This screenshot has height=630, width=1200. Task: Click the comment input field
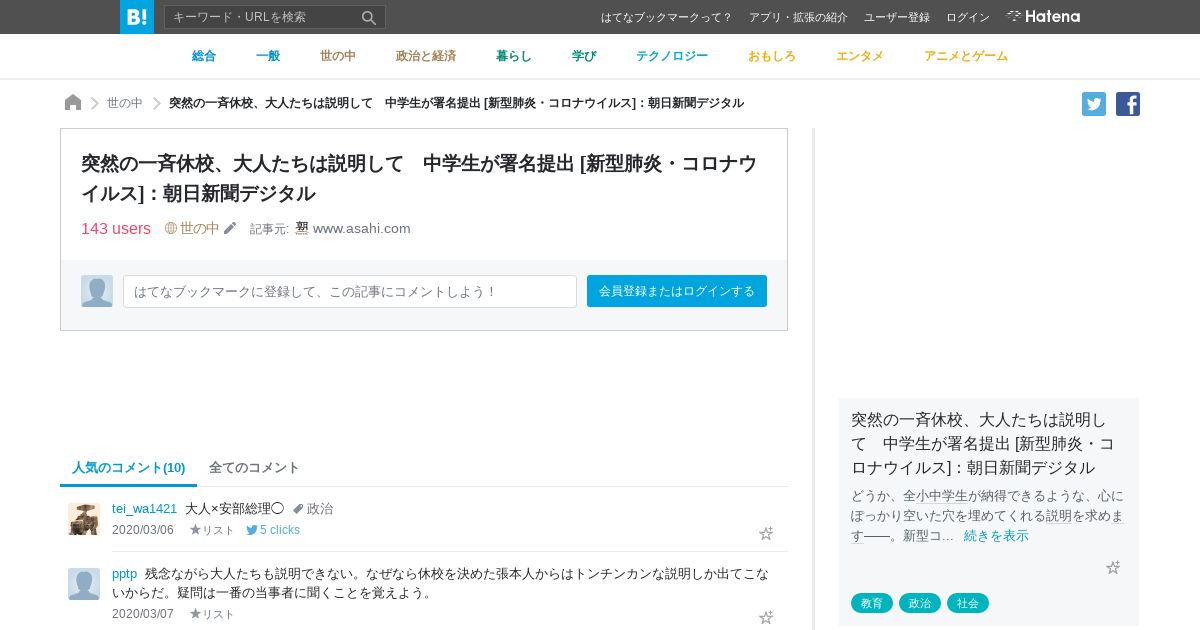point(350,291)
